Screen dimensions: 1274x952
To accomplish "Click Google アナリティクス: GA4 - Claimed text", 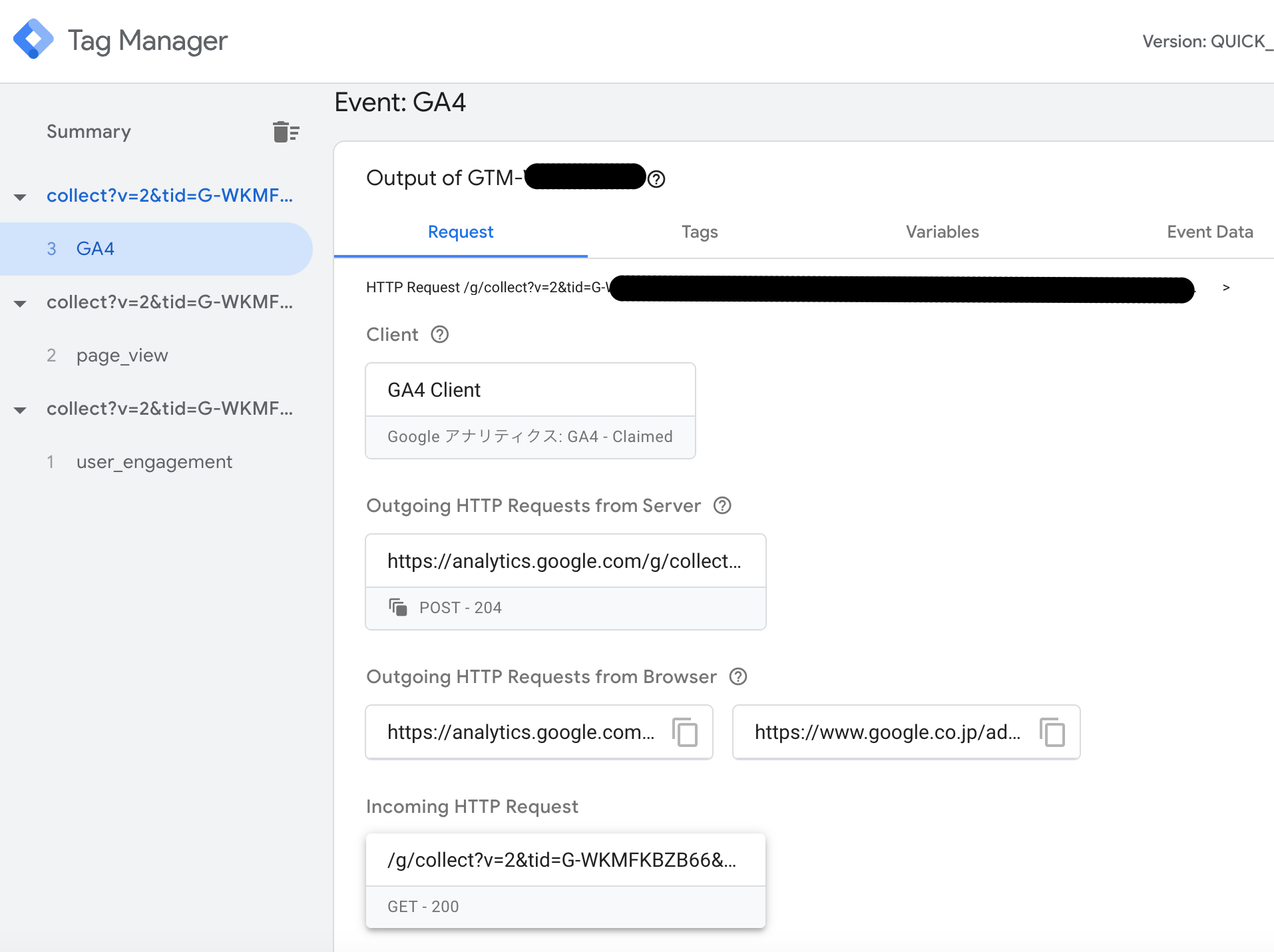I will coord(530,437).
